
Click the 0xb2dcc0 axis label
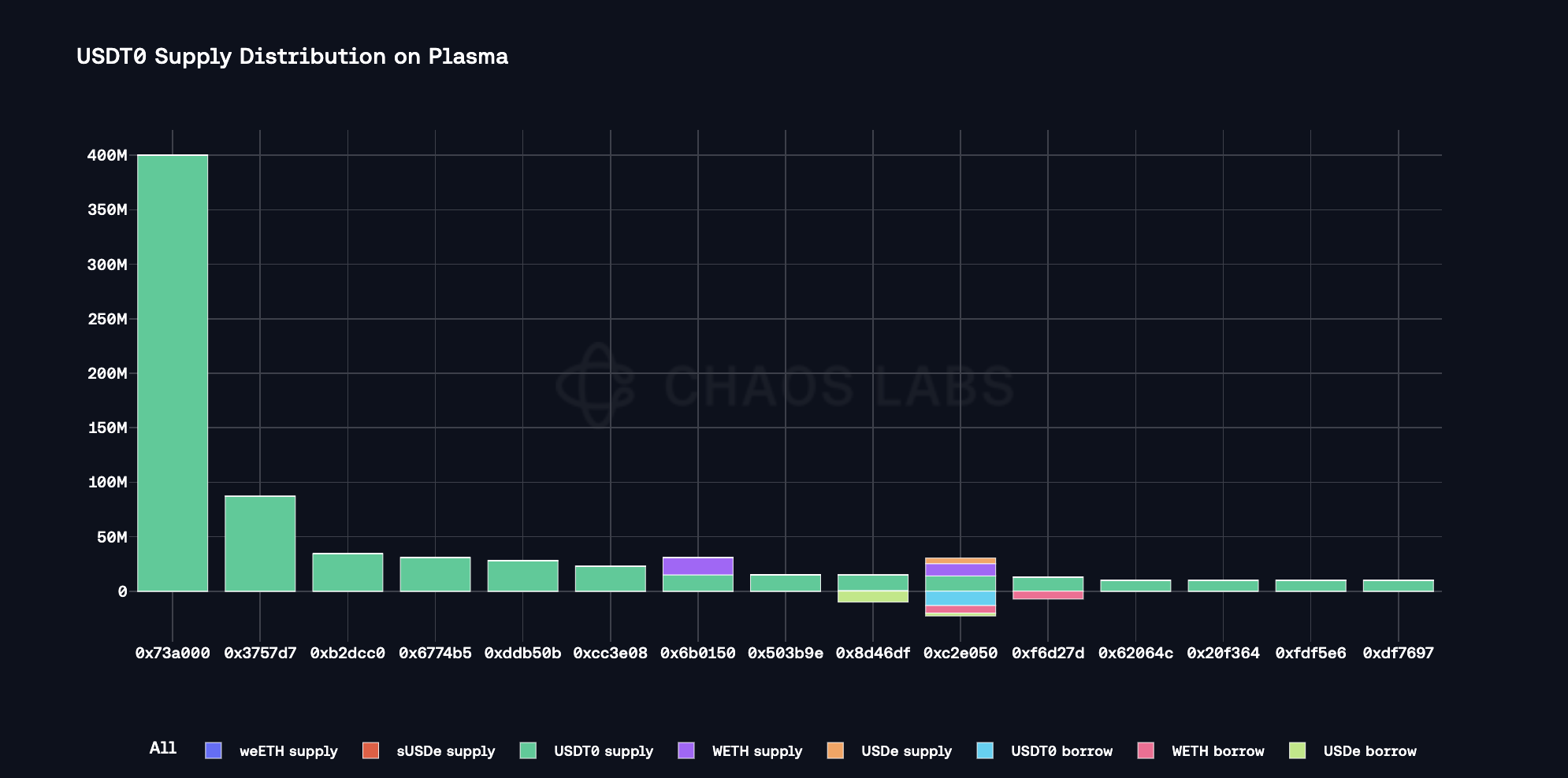pos(347,653)
